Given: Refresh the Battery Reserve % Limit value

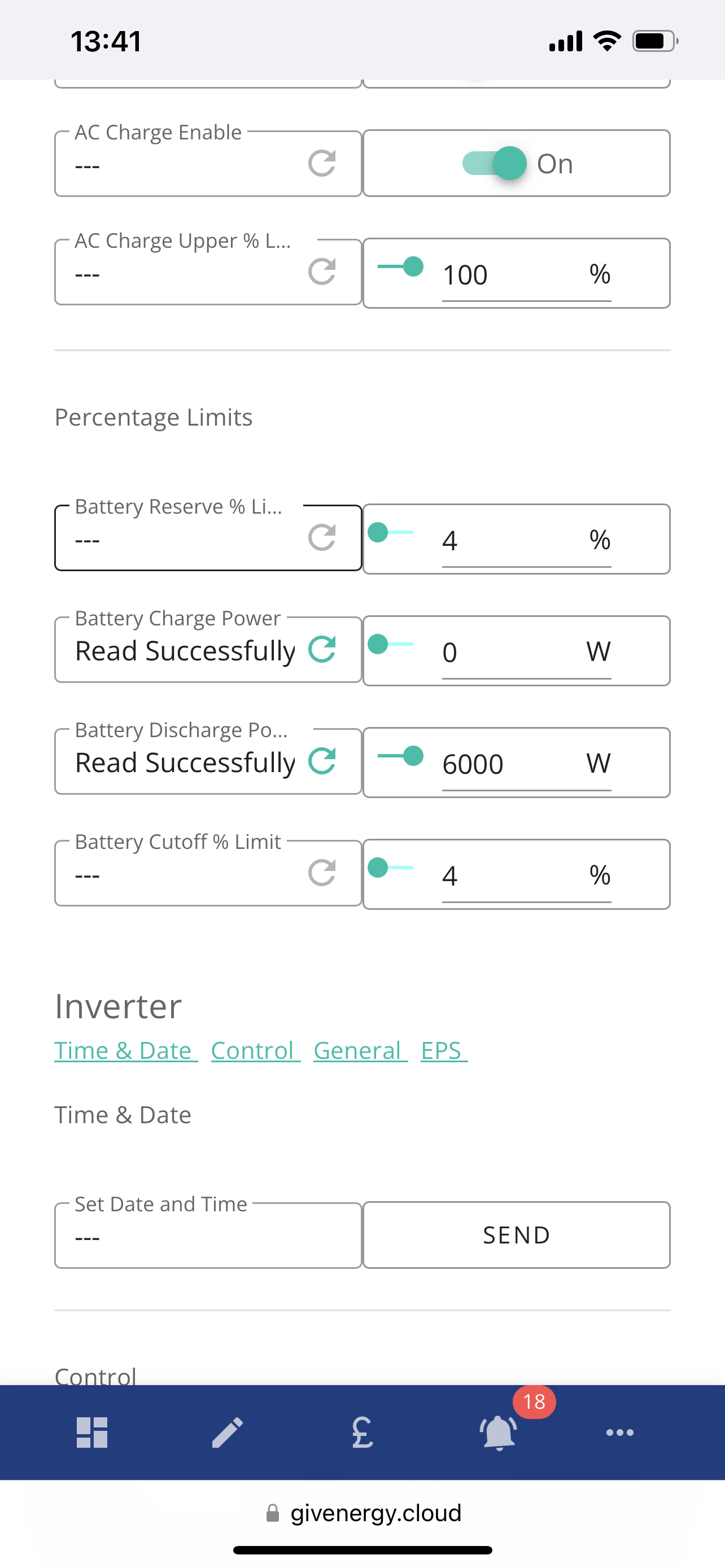Looking at the screenshot, I should [x=322, y=537].
